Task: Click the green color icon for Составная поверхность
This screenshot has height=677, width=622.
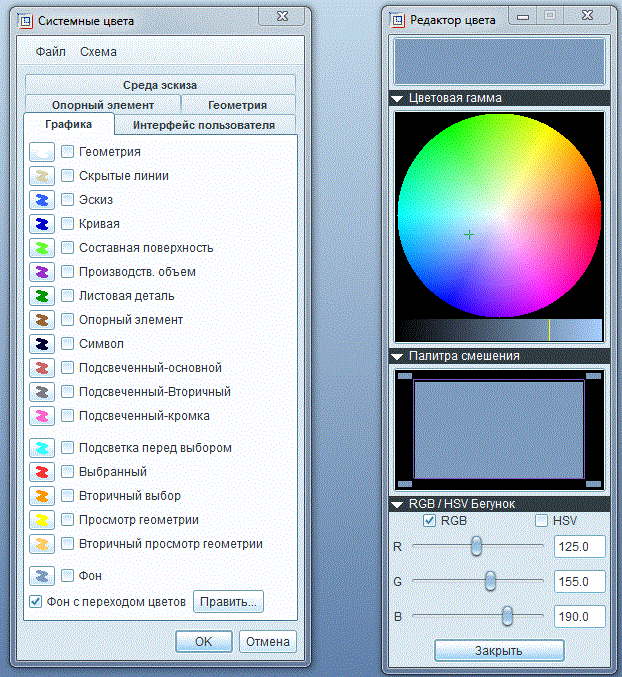Action: pos(42,248)
